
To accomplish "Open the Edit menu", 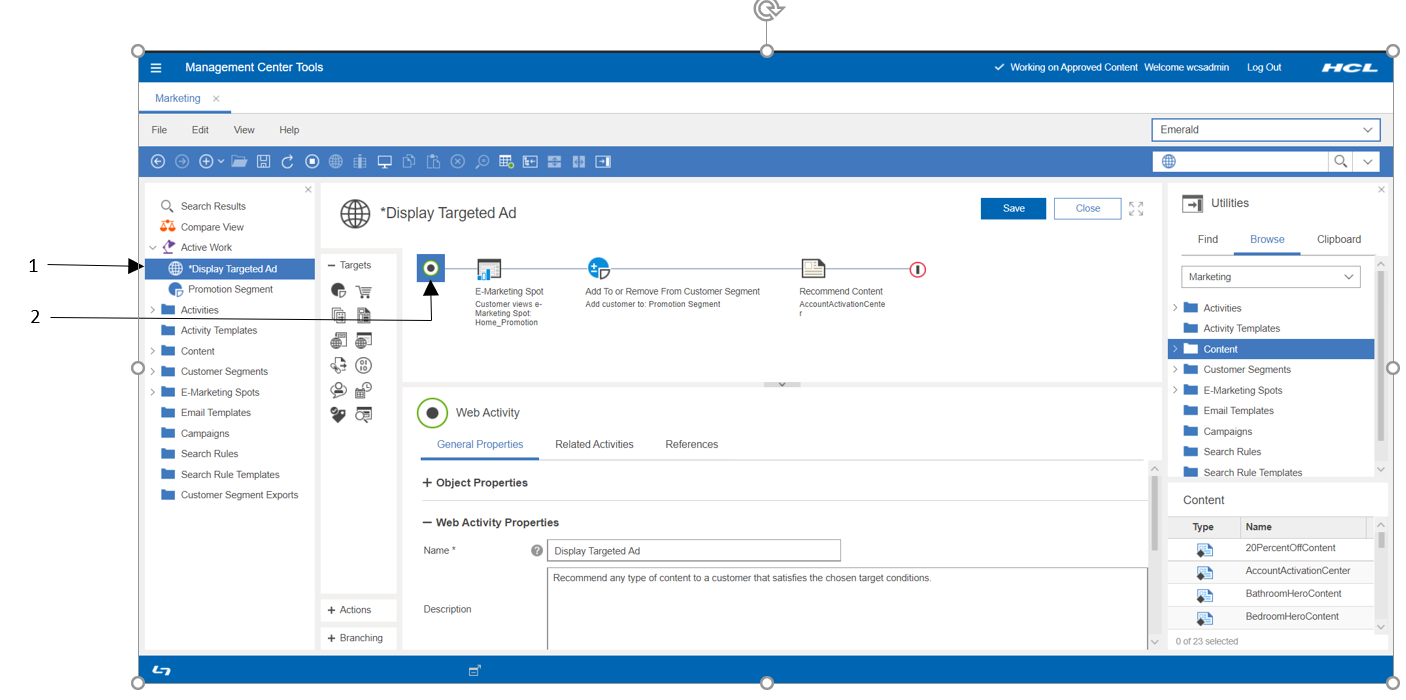I will click(x=200, y=130).
